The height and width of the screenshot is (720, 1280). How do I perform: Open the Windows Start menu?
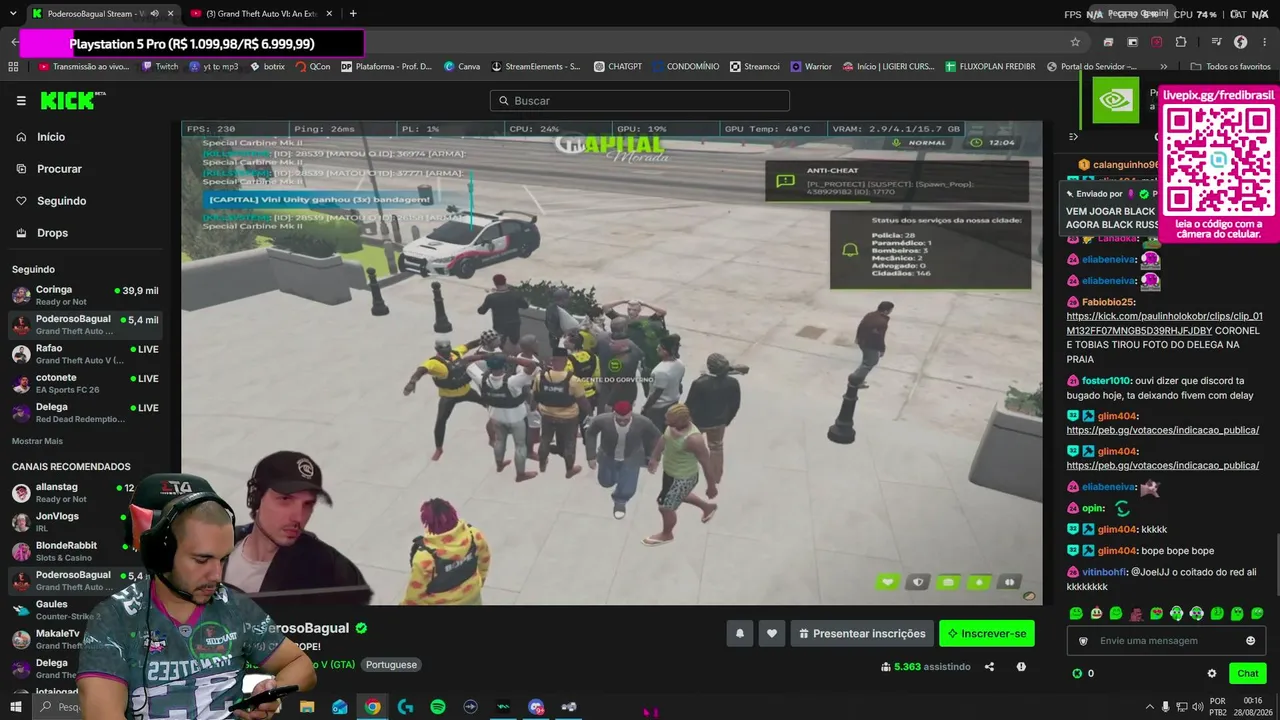[15, 707]
